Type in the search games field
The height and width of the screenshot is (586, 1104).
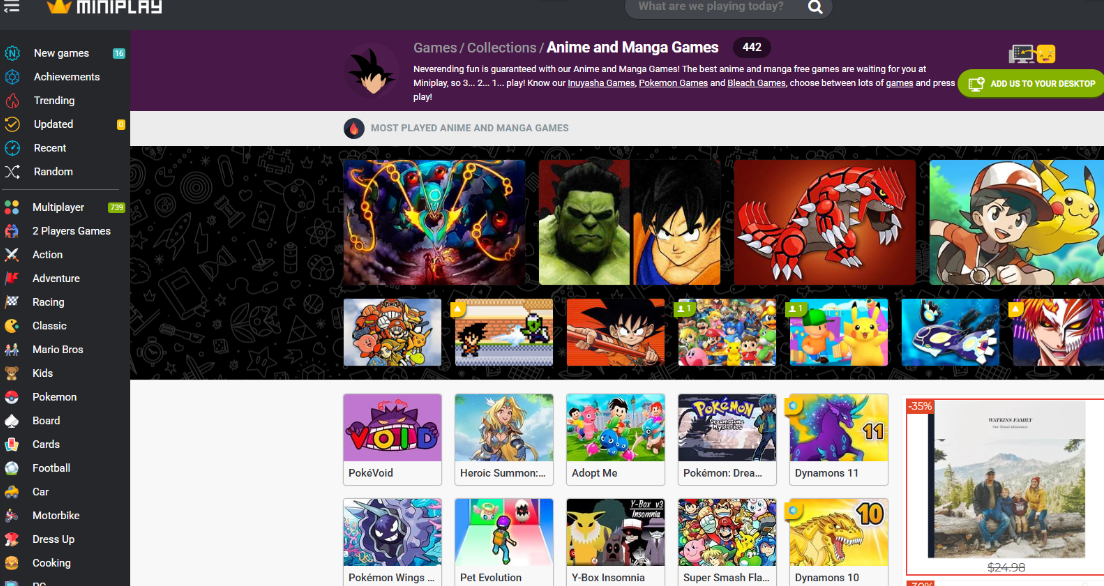(x=710, y=7)
